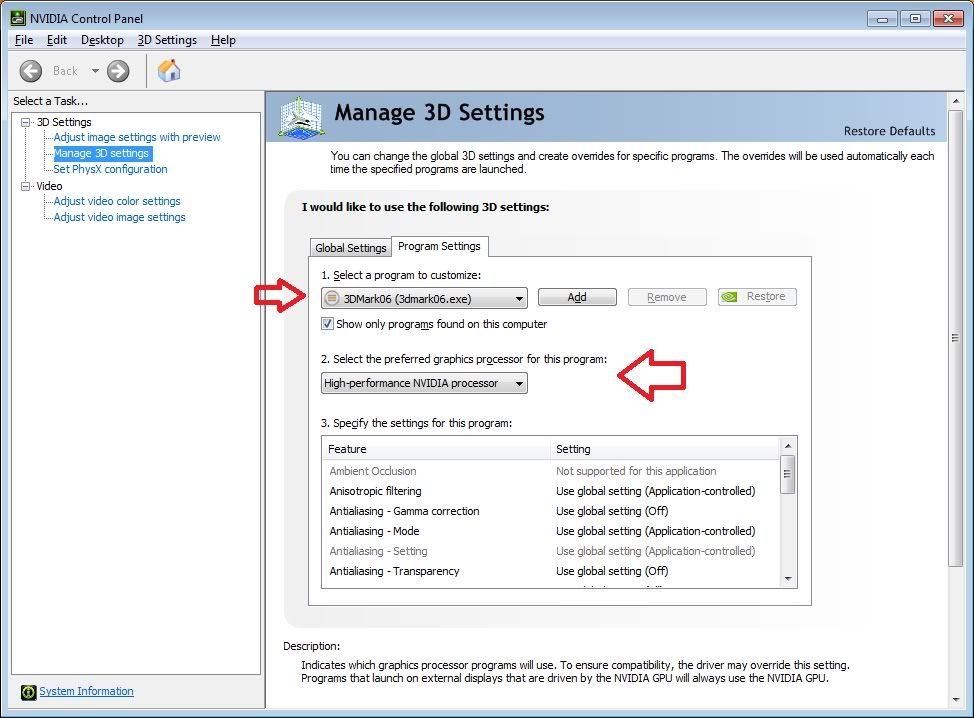The width and height of the screenshot is (974, 718).
Task: Open the program selection dropdown 3DMark06
Action: tap(424, 298)
